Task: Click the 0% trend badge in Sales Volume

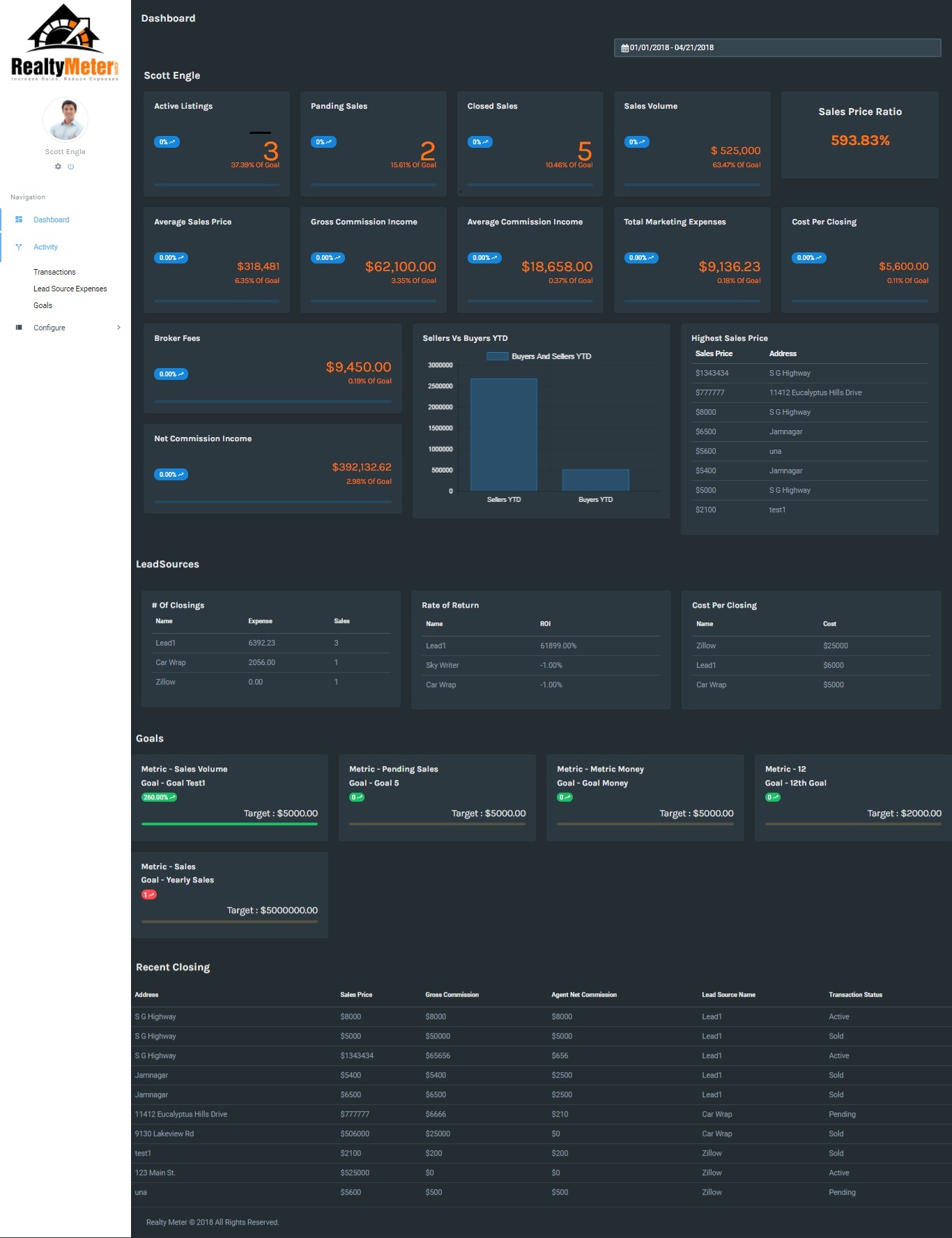Action: tap(637, 142)
